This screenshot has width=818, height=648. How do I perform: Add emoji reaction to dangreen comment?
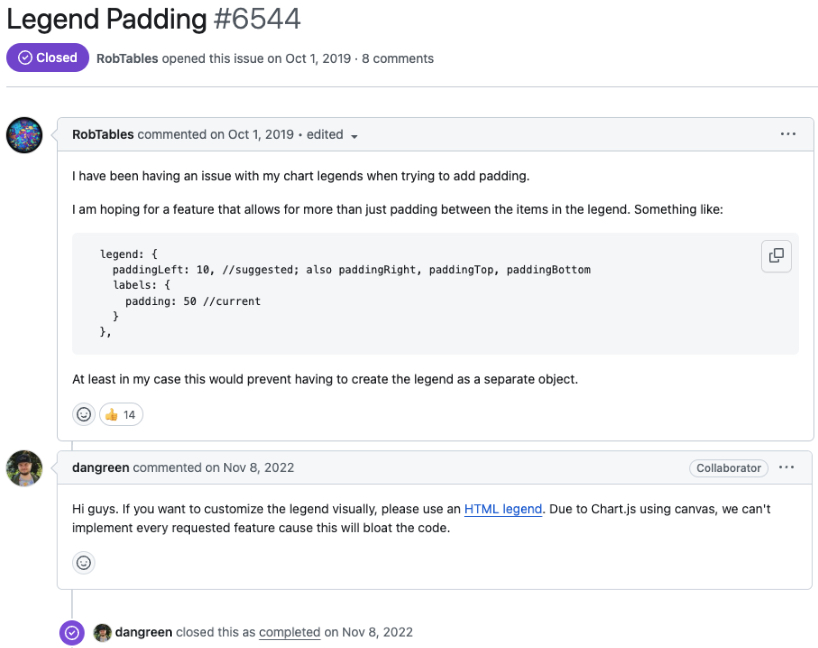pos(83,562)
